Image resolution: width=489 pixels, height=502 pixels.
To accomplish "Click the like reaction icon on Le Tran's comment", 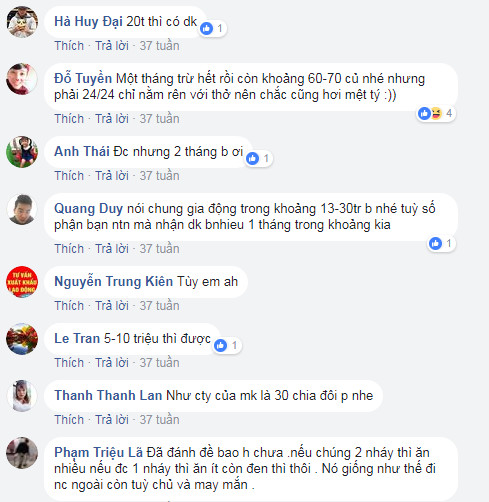I will click(220, 345).
